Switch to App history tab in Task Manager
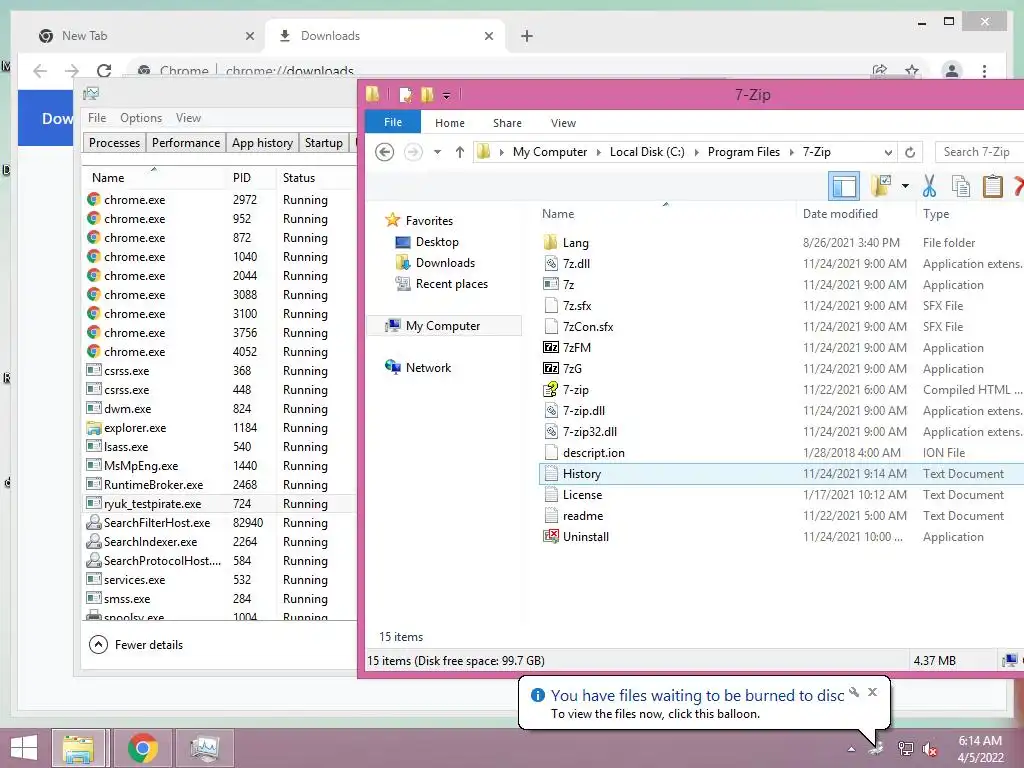Viewport: 1024px width, 768px height. [x=262, y=142]
